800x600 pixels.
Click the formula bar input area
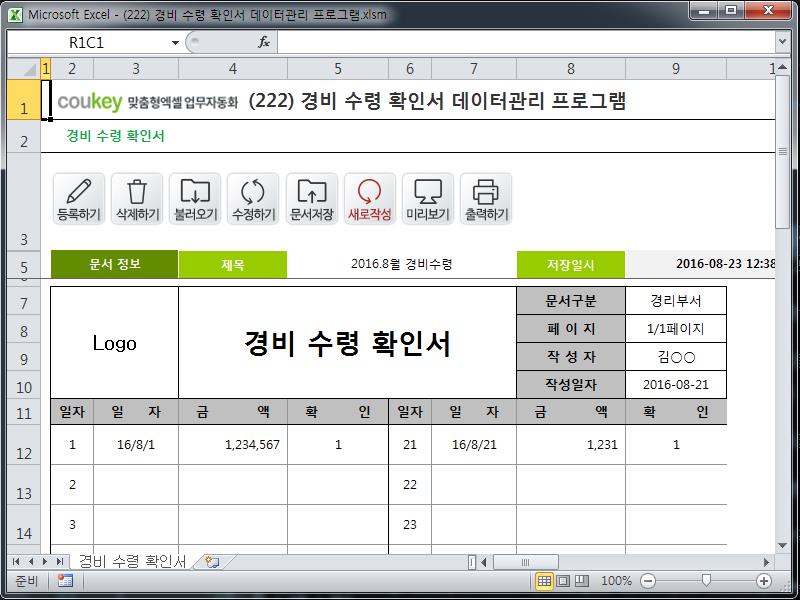point(526,42)
